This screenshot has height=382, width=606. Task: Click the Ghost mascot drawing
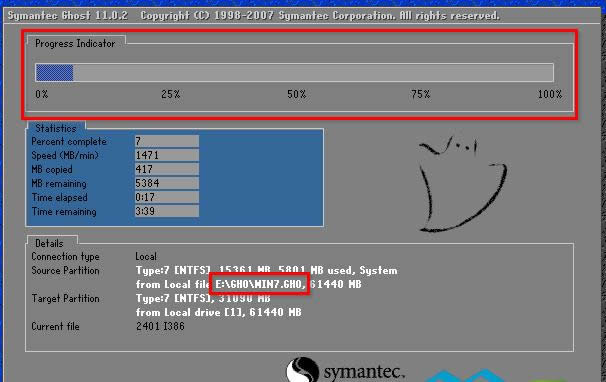coord(463,184)
